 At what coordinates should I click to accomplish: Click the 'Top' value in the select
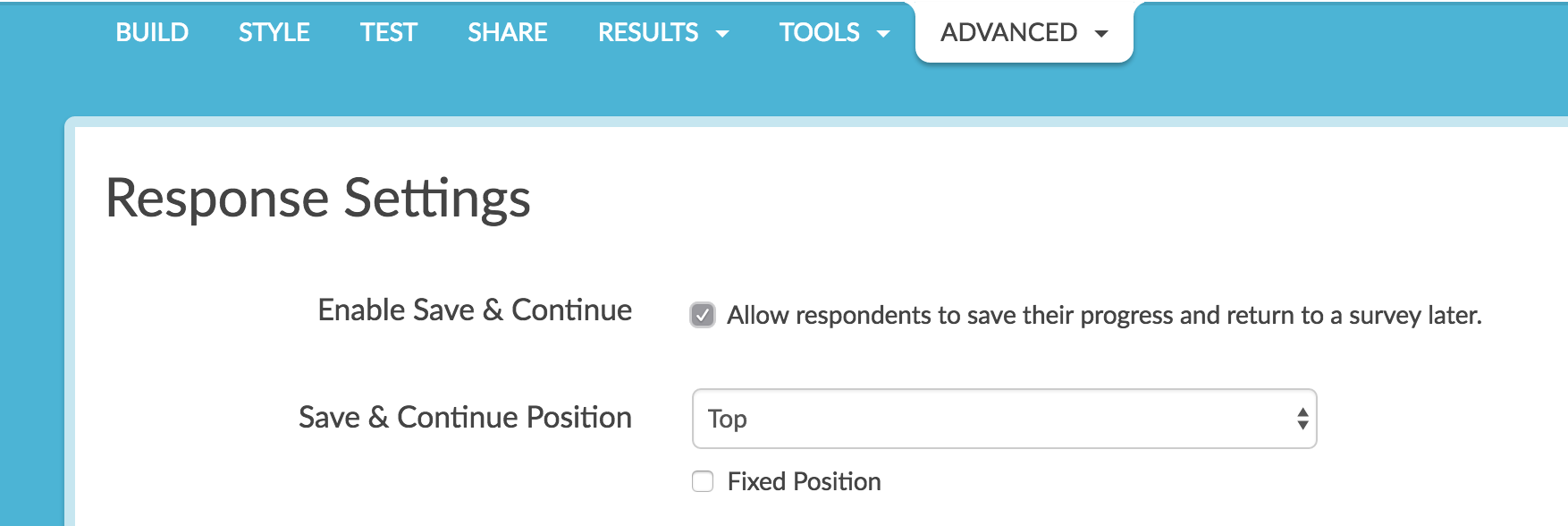[x=728, y=419]
